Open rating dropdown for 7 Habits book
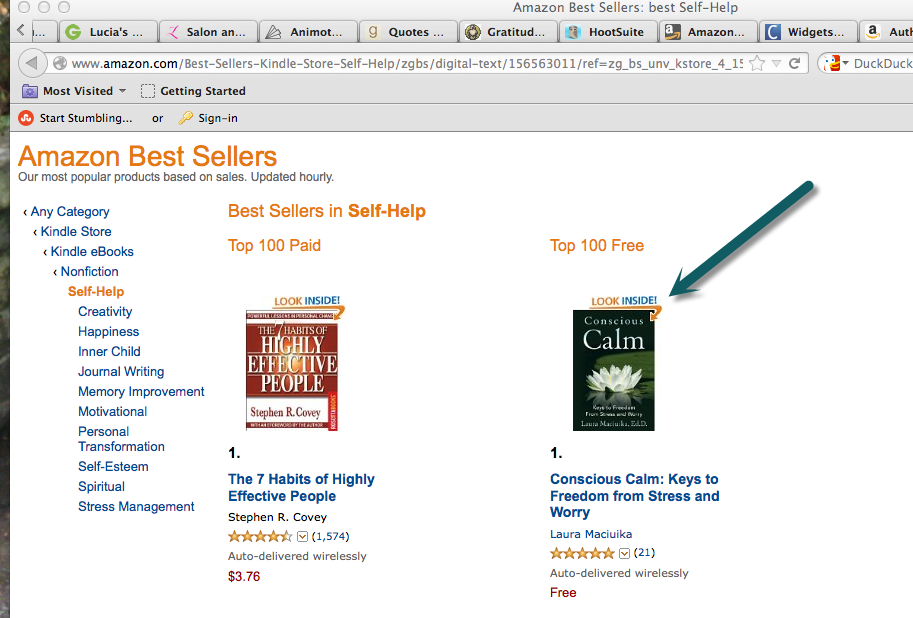 click(302, 536)
